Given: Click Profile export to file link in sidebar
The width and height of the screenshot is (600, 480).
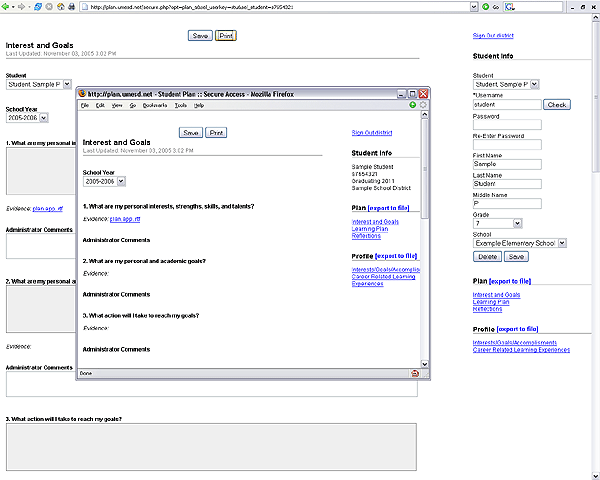Looking at the screenshot, I should coord(517,329).
